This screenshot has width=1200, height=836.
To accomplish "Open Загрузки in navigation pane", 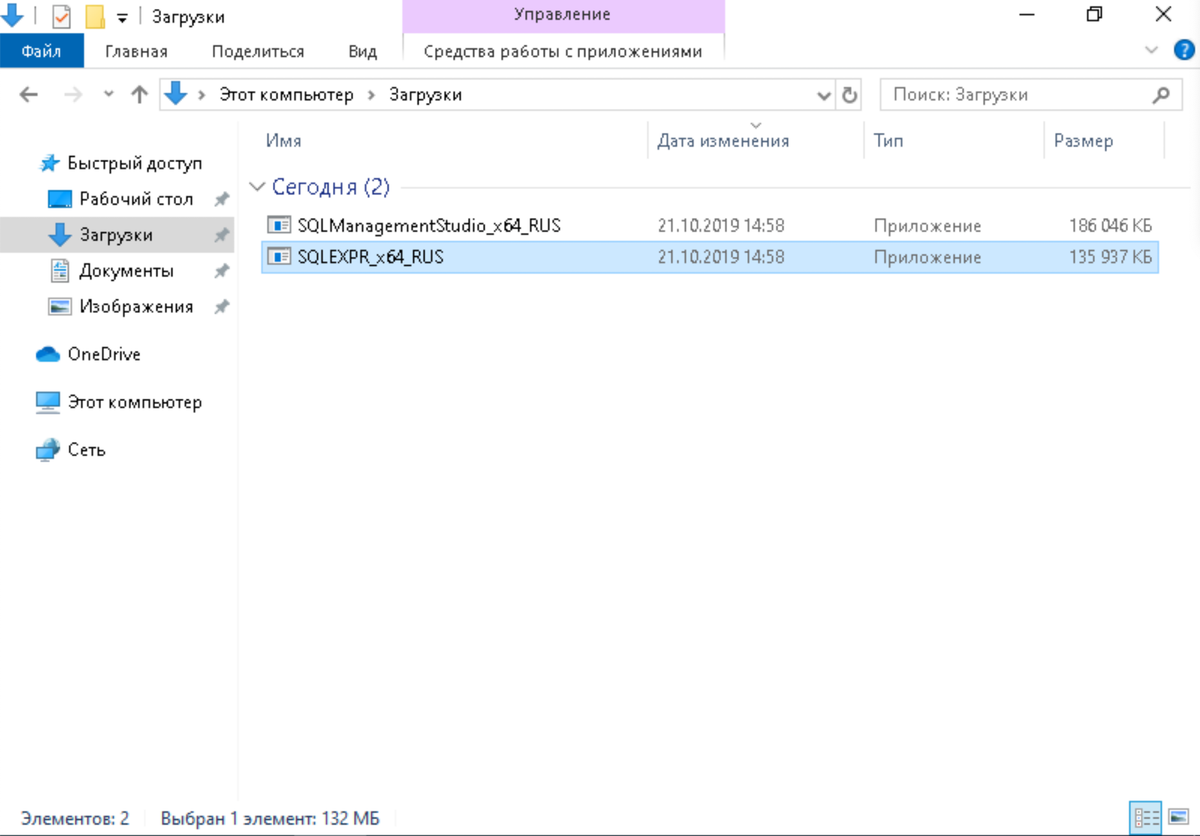I will pyautogui.click(x=116, y=235).
